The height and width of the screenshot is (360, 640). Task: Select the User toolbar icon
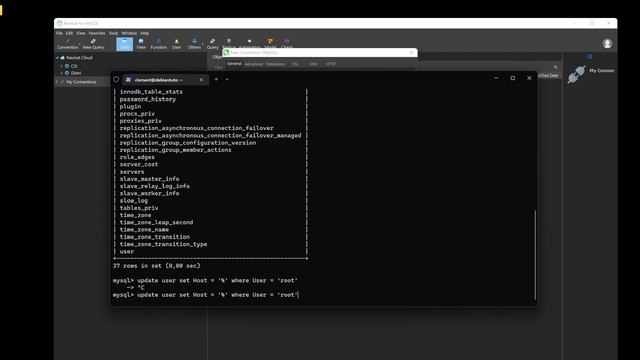pos(176,44)
